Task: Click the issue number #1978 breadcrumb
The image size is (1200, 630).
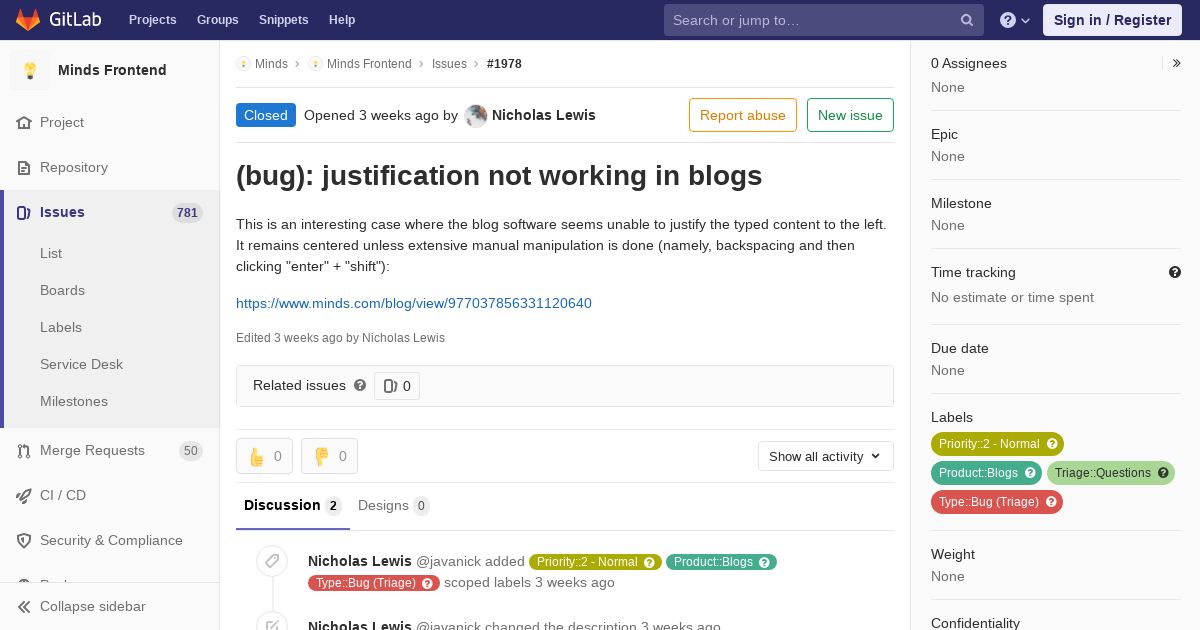Action: point(504,64)
